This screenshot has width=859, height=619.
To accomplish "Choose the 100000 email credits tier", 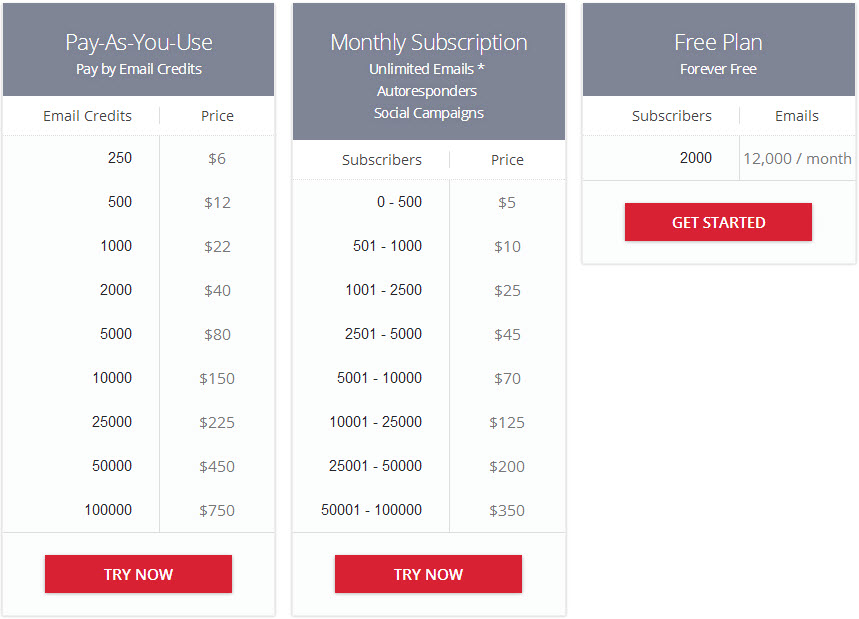I will tap(108, 510).
